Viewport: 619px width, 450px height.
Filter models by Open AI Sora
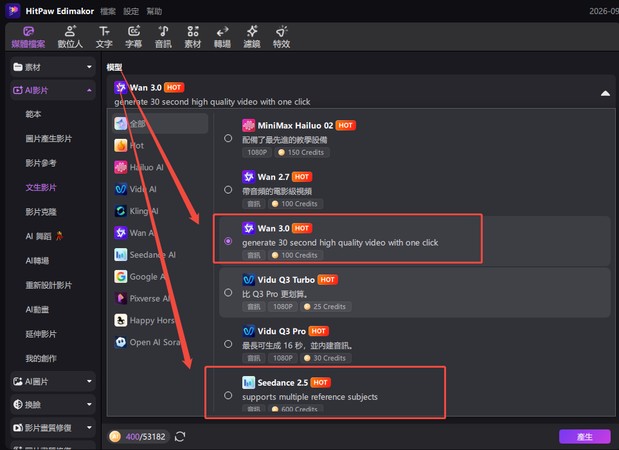tap(160, 342)
